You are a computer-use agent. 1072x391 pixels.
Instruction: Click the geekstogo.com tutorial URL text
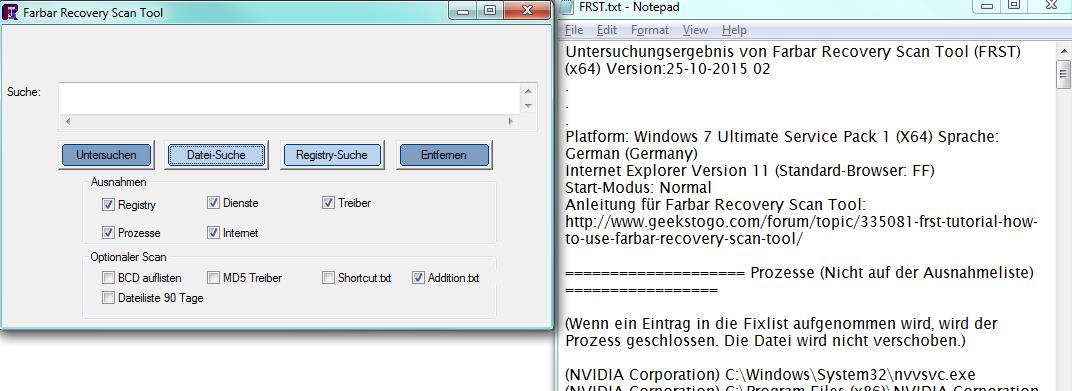click(x=802, y=230)
